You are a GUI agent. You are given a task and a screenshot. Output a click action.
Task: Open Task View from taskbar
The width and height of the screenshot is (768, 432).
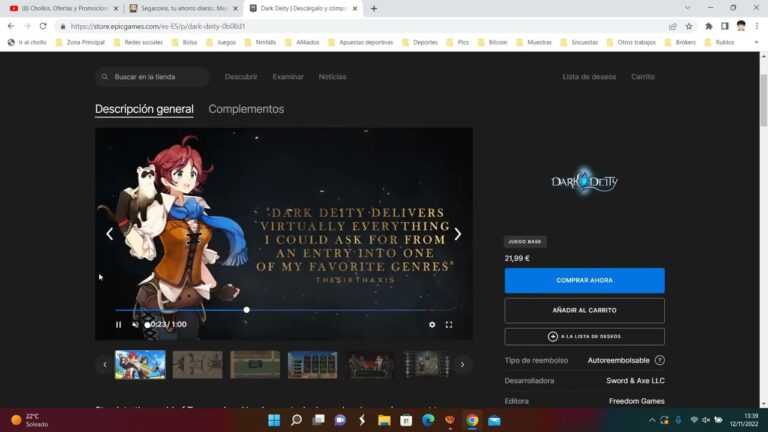318,420
